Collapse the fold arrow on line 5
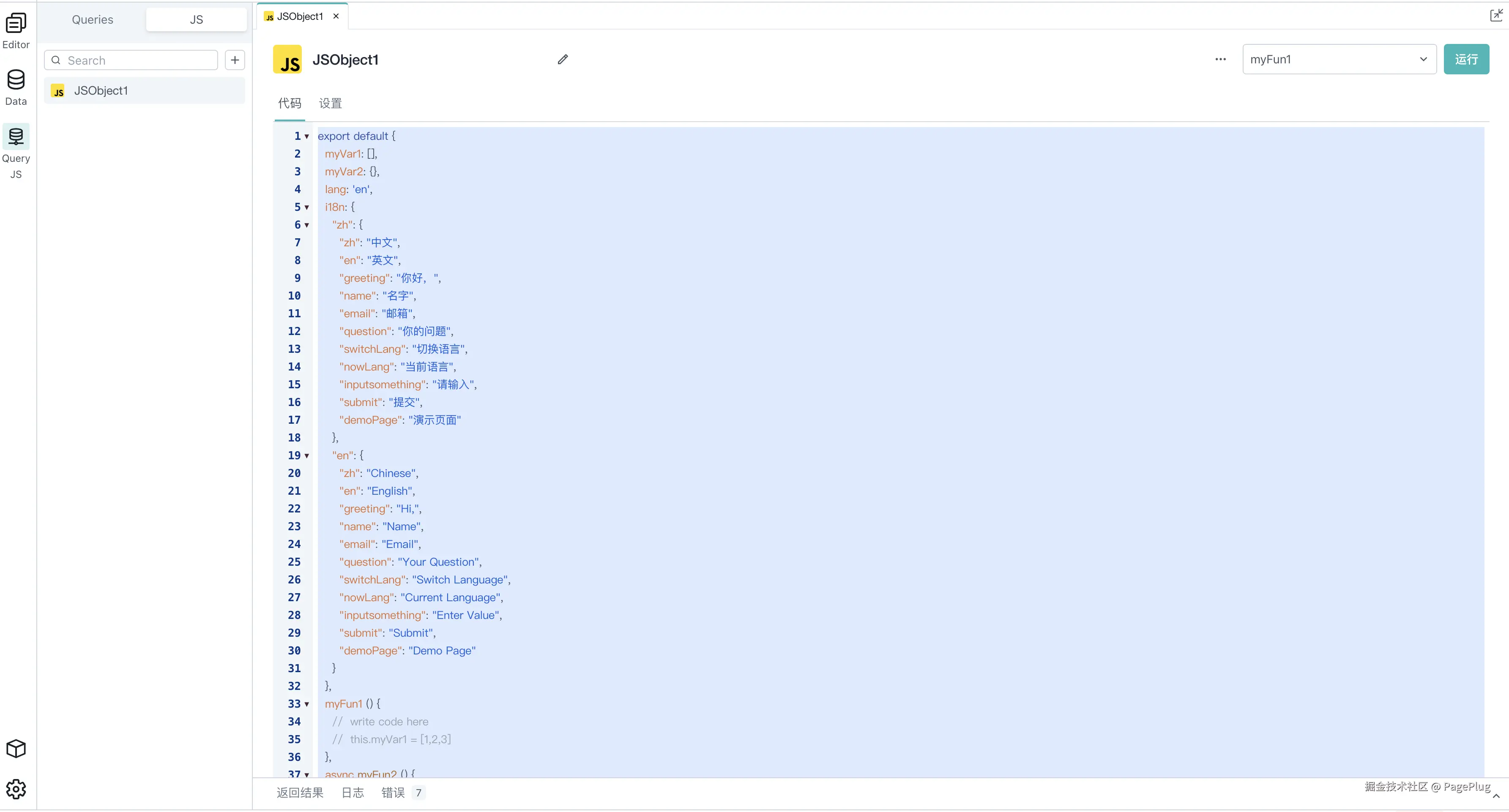Screen dimensions: 1509x812 coord(306,207)
